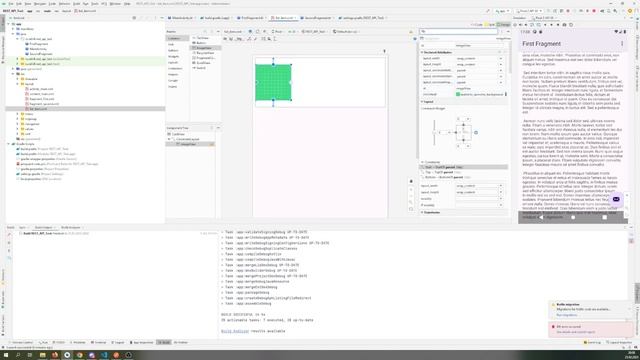The width and height of the screenshot is (640, 360).
Task: Select RecyclerView in the Palette list
Action: click(205, 53)
